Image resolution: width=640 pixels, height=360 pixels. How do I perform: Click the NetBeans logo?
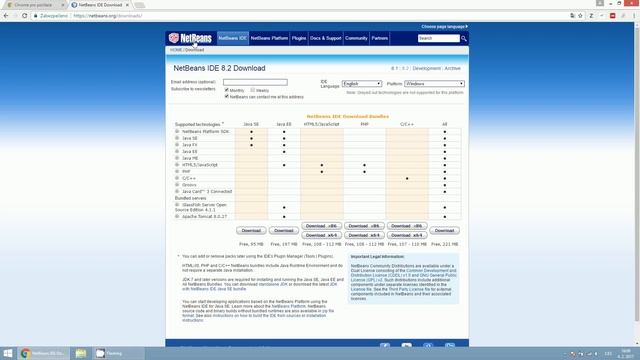[190, 38]
